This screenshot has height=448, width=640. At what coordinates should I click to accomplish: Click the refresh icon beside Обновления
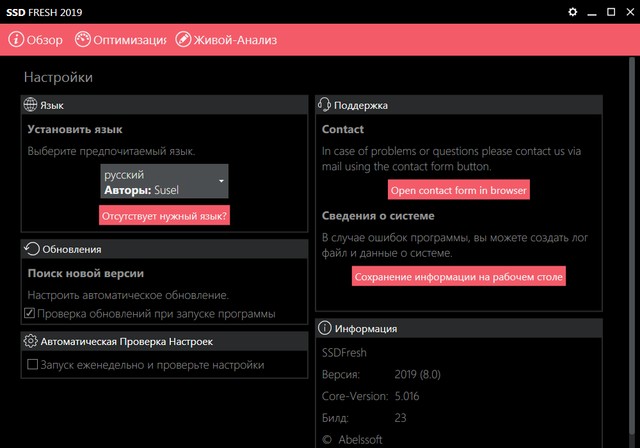31,249
